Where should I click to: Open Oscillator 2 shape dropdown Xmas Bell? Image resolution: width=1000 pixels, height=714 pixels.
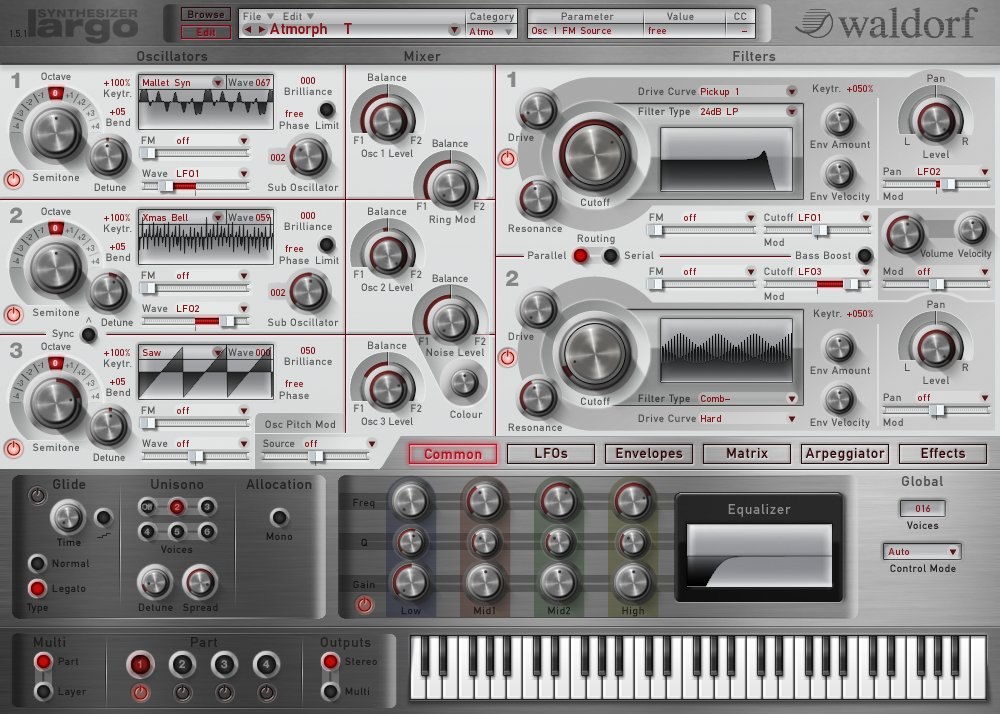(182, 217)
